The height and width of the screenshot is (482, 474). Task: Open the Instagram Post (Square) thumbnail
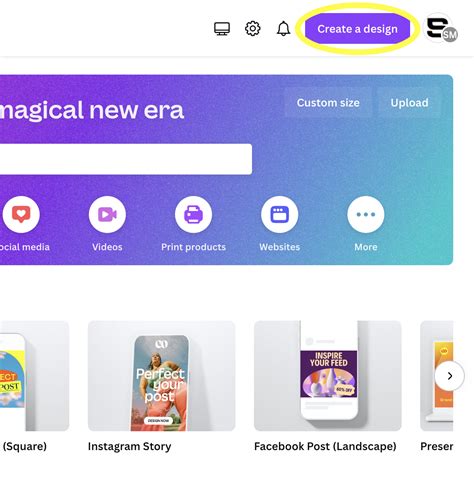[34, 376]
